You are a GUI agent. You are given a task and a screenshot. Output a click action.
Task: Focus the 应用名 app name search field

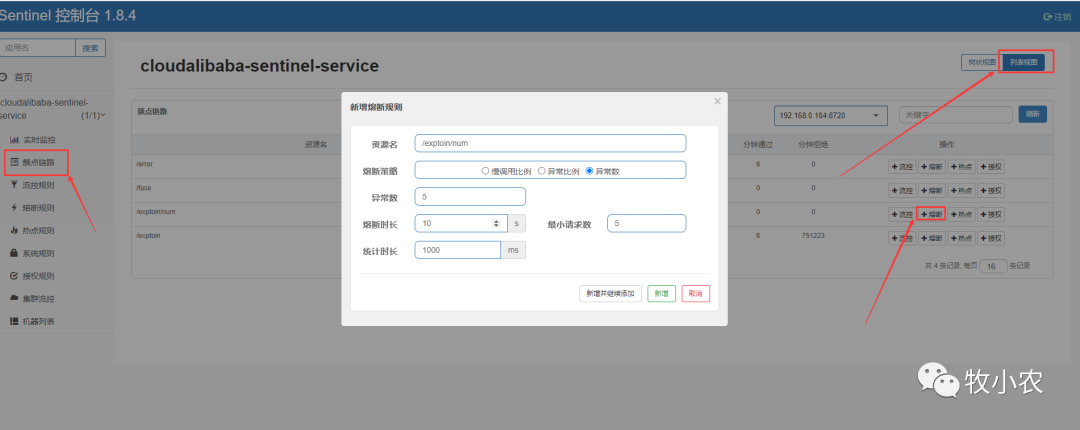37,48
